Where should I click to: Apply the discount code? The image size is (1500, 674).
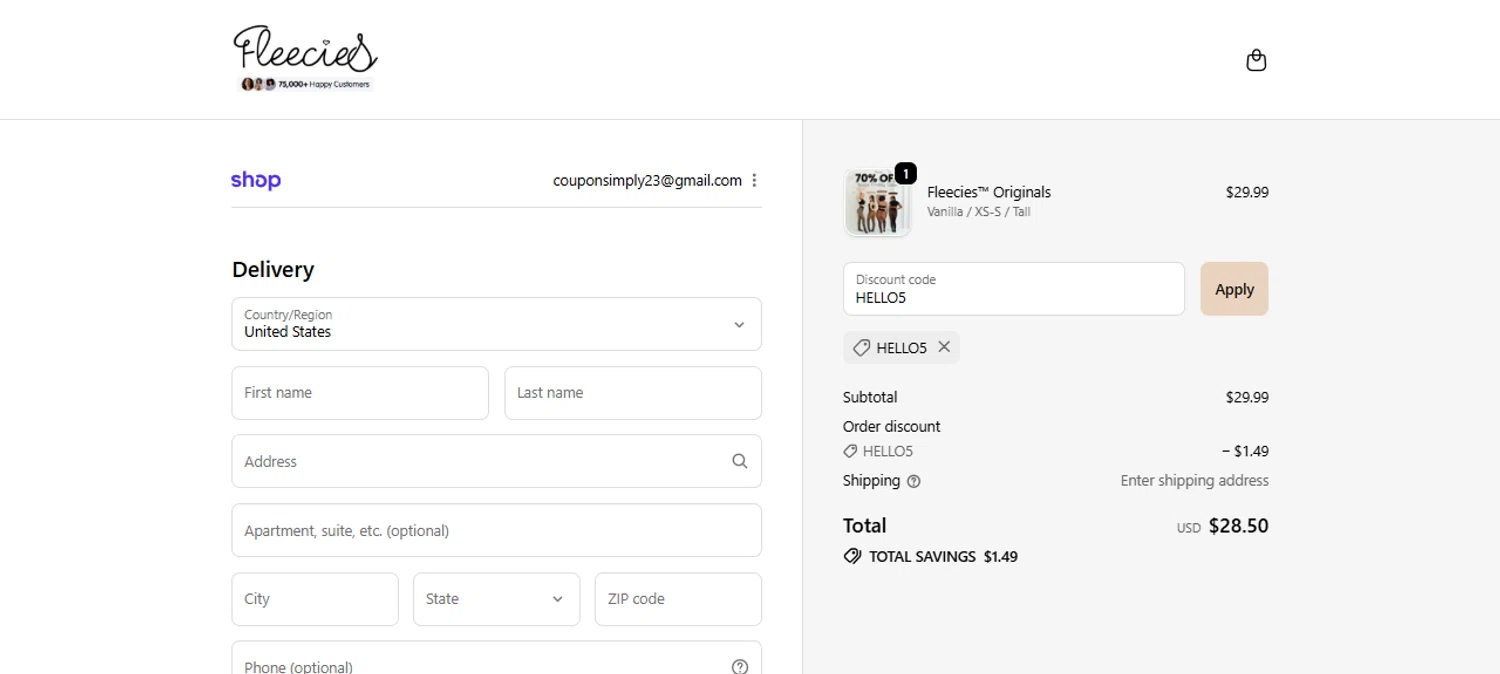coord(1234,289)
